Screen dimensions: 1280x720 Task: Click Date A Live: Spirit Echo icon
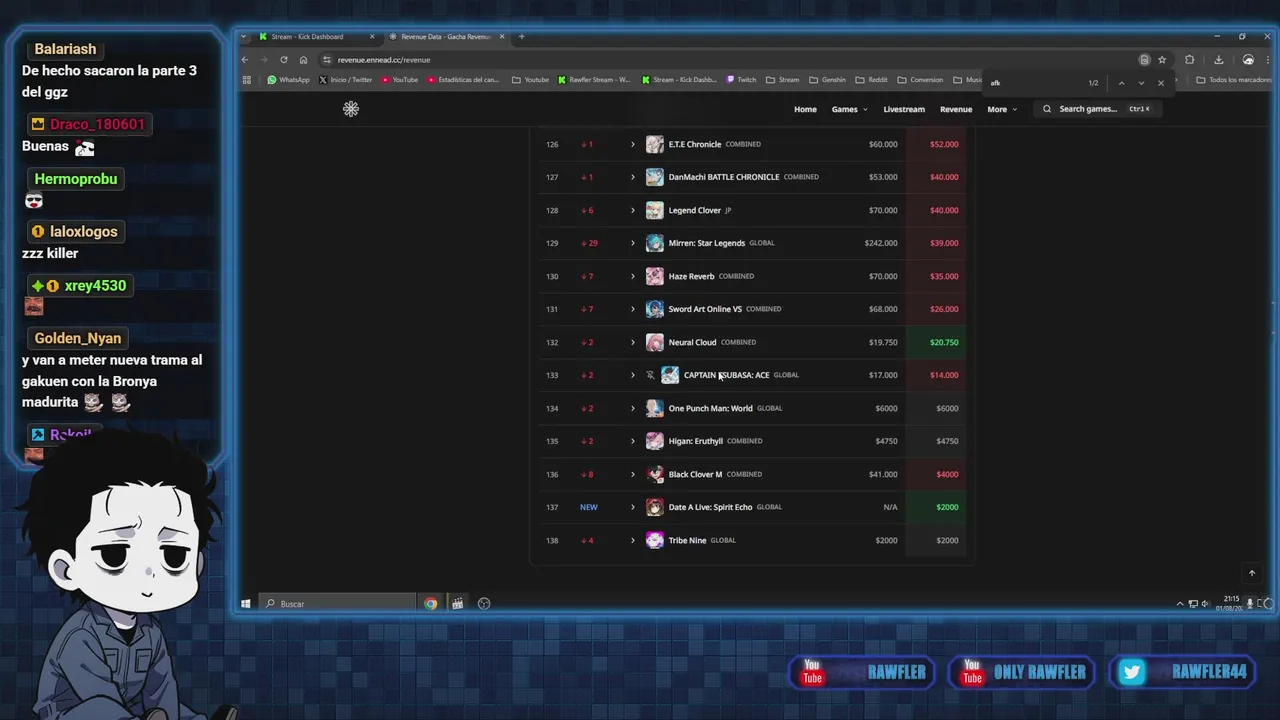pyautogui.click(x=655, y=507)
